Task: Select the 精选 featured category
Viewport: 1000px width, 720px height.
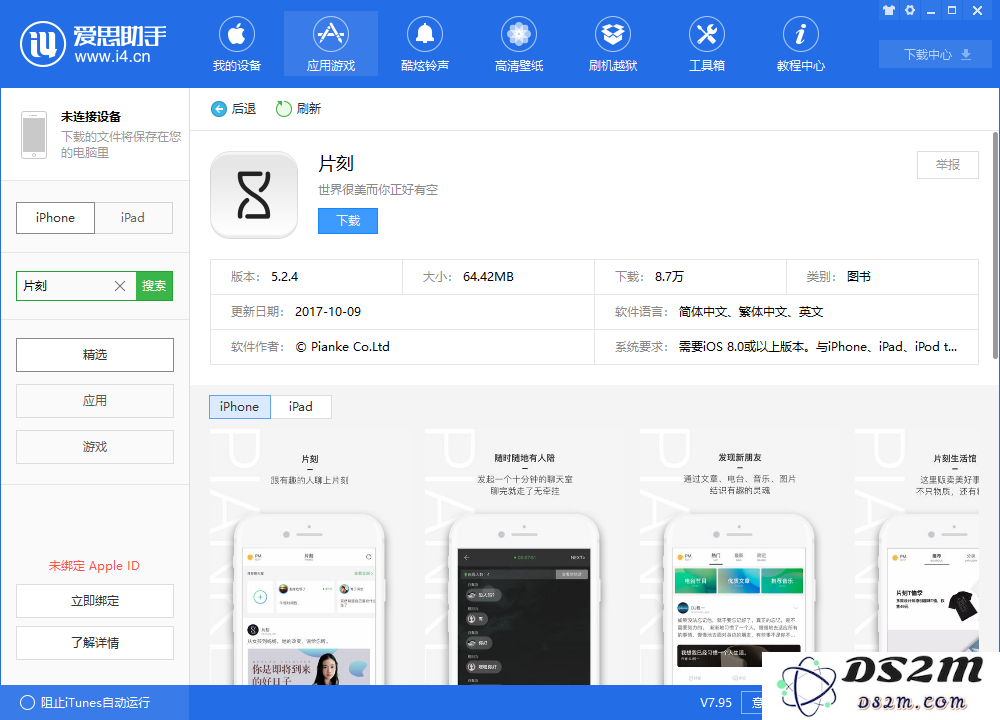Action: (x=95, y=355)
